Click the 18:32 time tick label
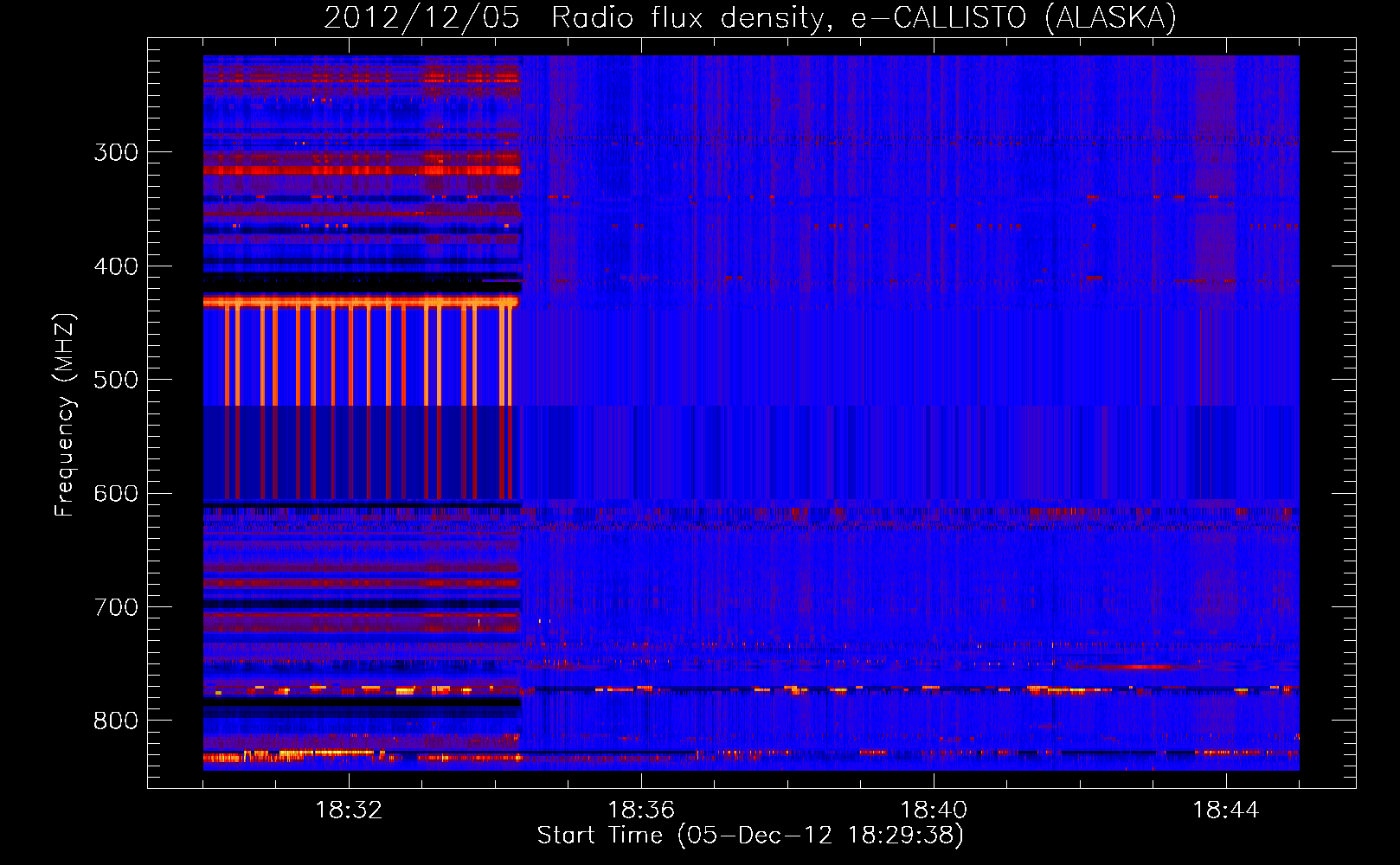 pyautogui.click(x=349, y=811)
